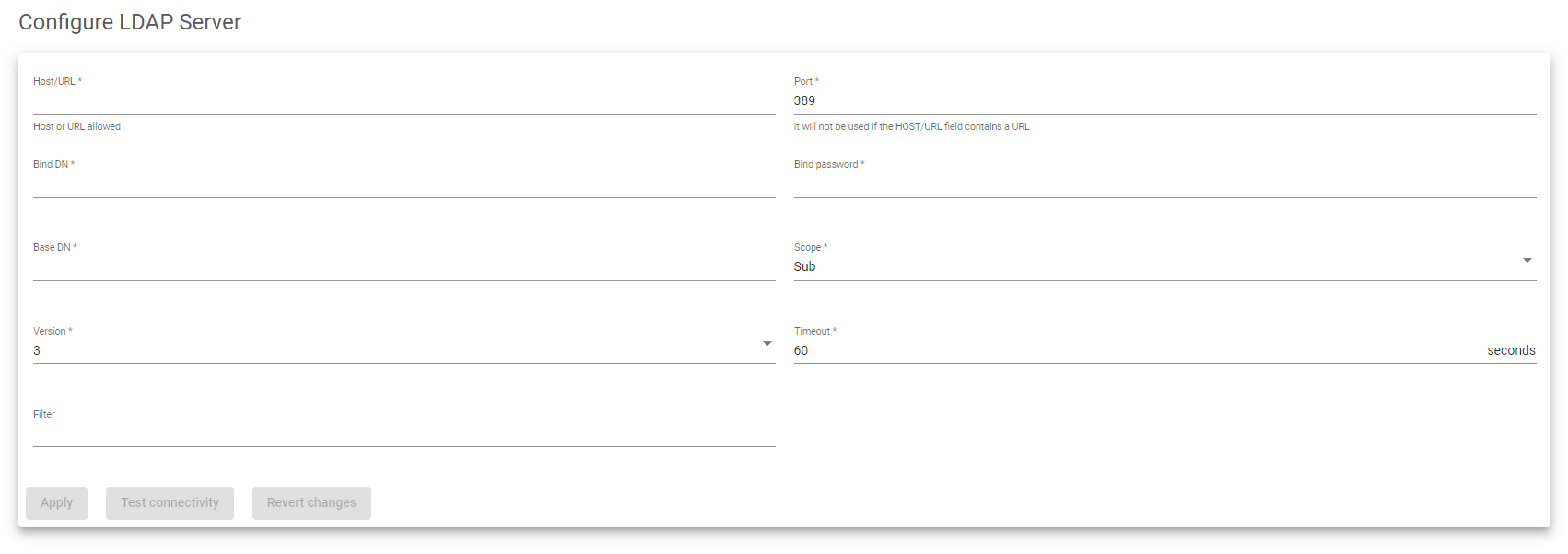Click the Host or URL allowed hint
Image resolution: width=1568 pixels, height=554 pixels.
click(x=76, y=126)
